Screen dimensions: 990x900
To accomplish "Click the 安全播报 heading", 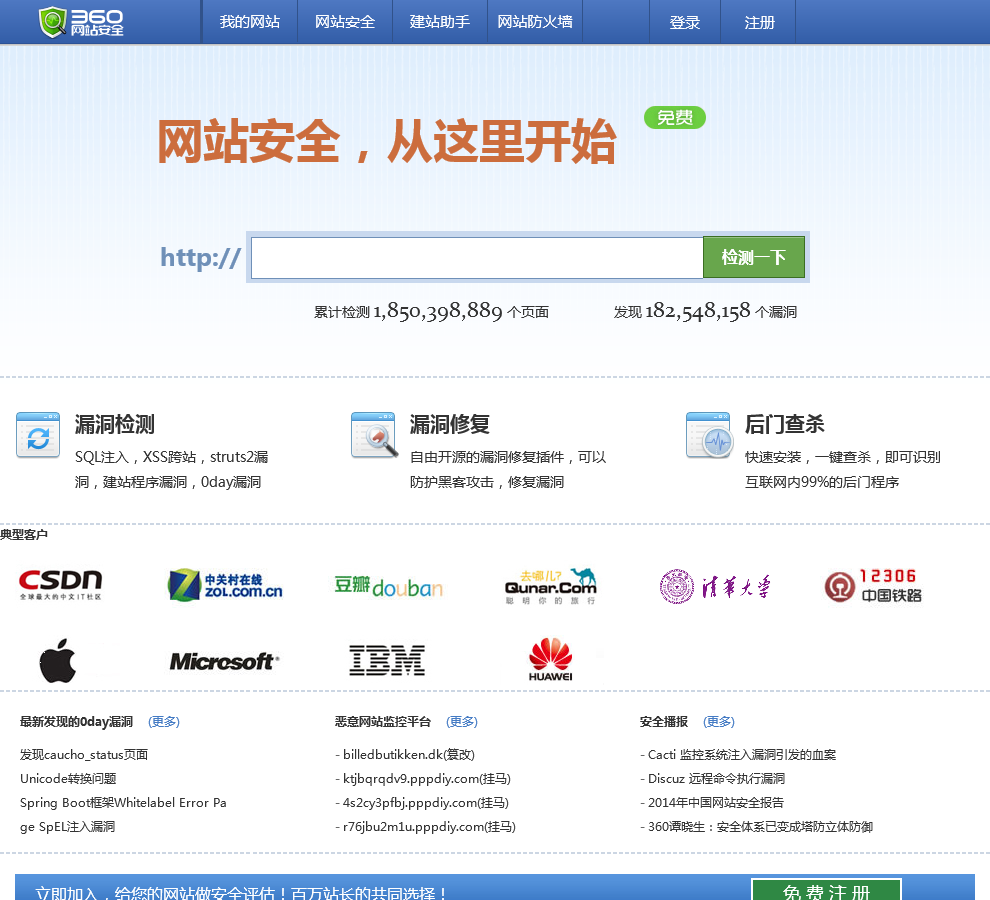I will tap(664, 721).
